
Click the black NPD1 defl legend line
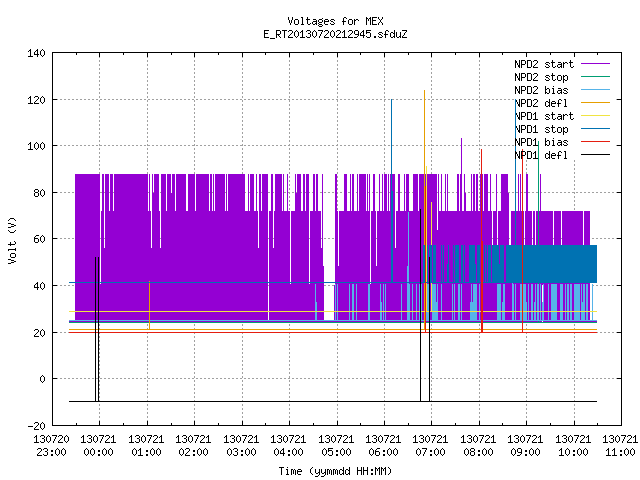[x=596, y=155]
